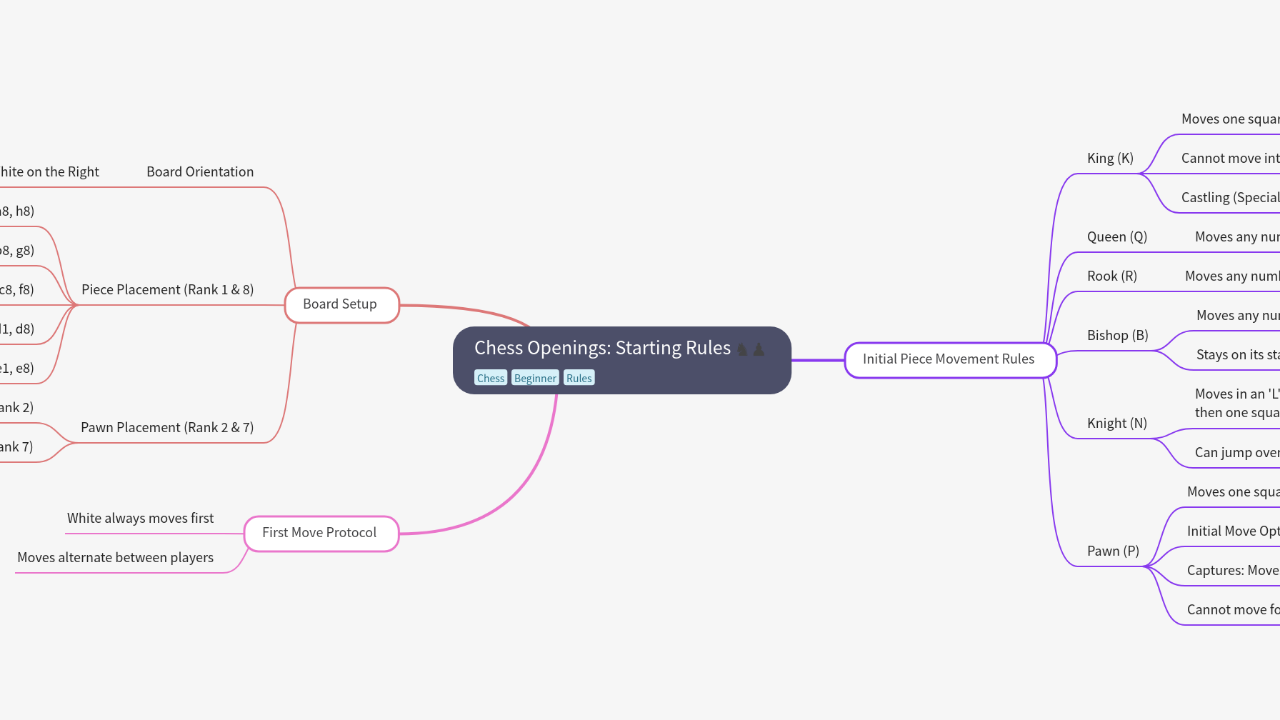Image resolution: width=1280 pixels, height=720 pixels.
Task: Click the Piece Placement (Rank 1 & 8) node
Action: coord(167,289)
